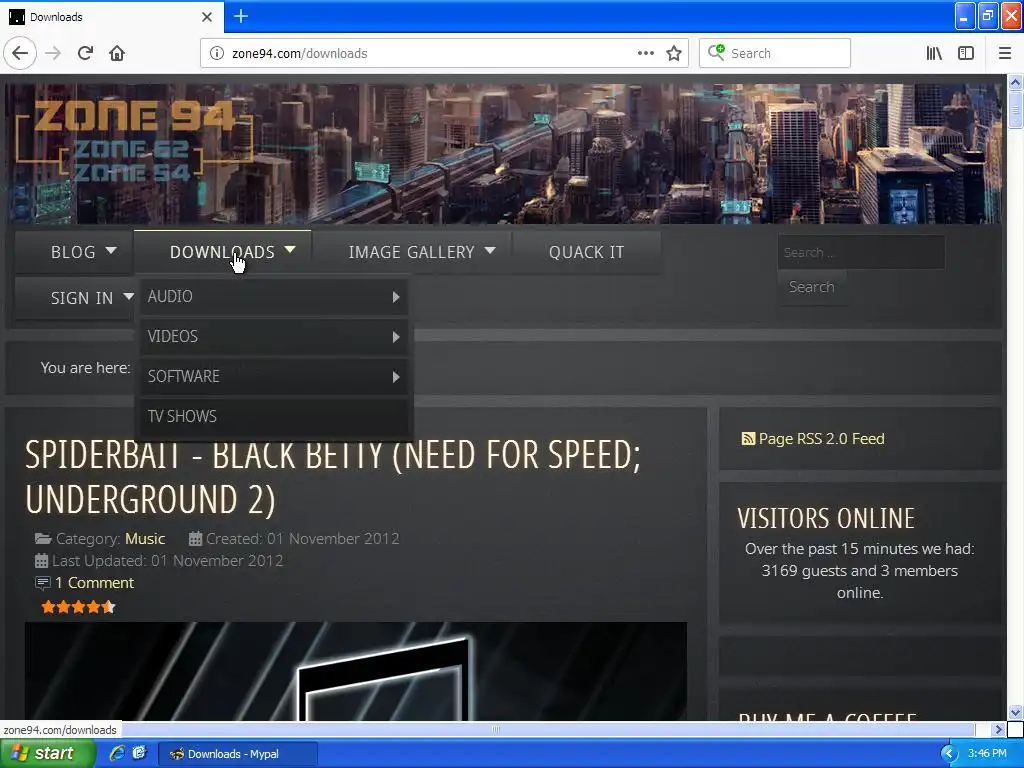Click the horizontal scrollbar right arrow
This screenshot has height=768, width=1024.
(998, 729)
